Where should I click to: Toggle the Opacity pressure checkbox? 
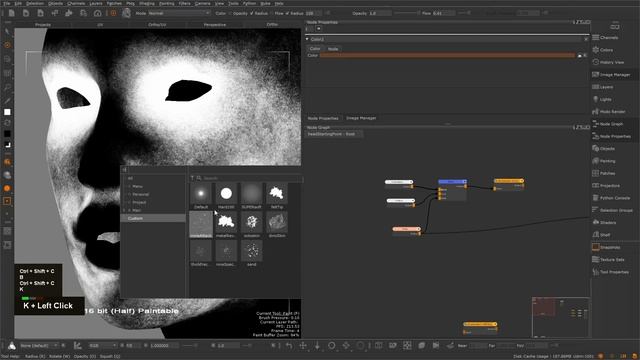(230, 13)
